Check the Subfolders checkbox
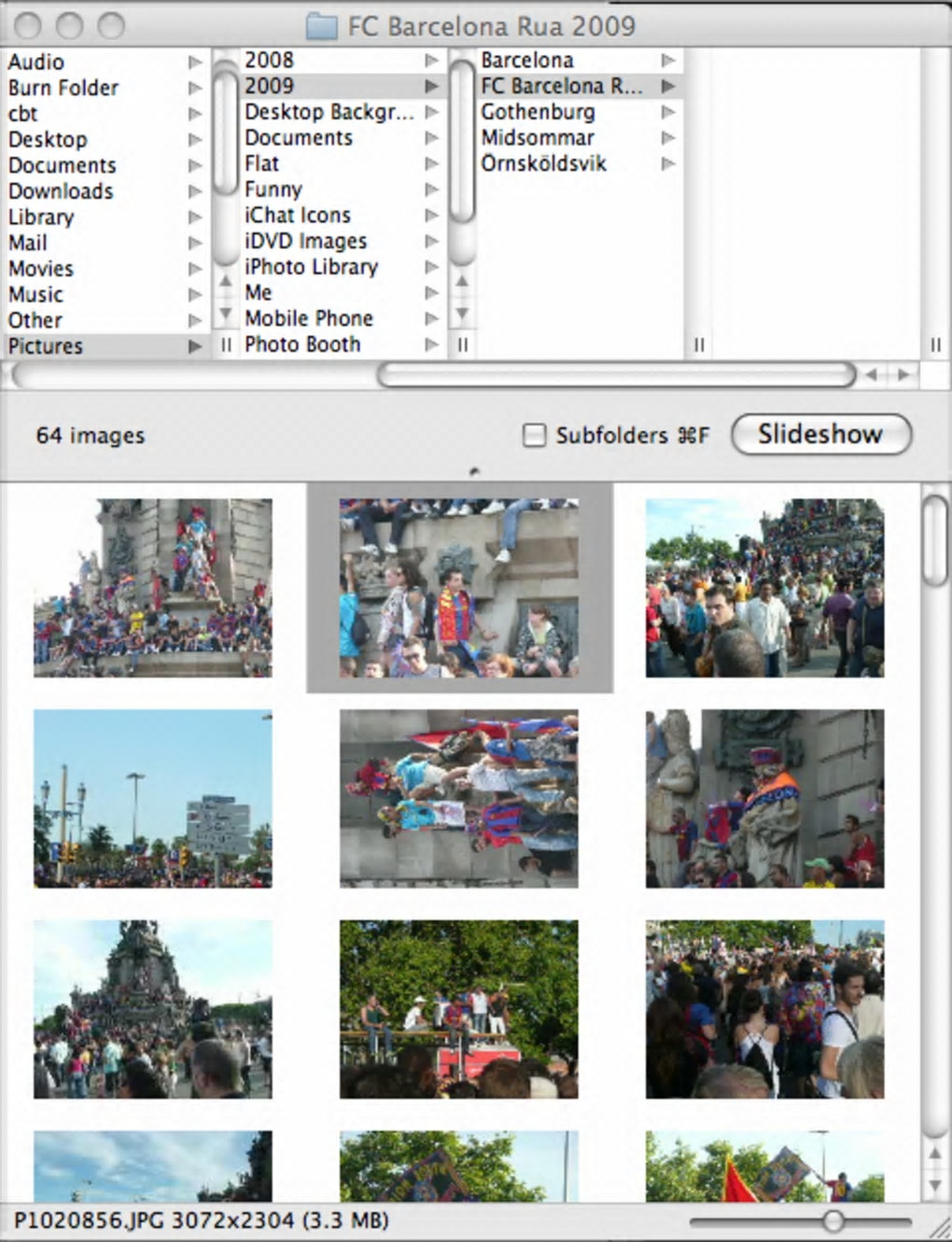The height and width of the screenshot is (1242, 952). click(534, 435)
